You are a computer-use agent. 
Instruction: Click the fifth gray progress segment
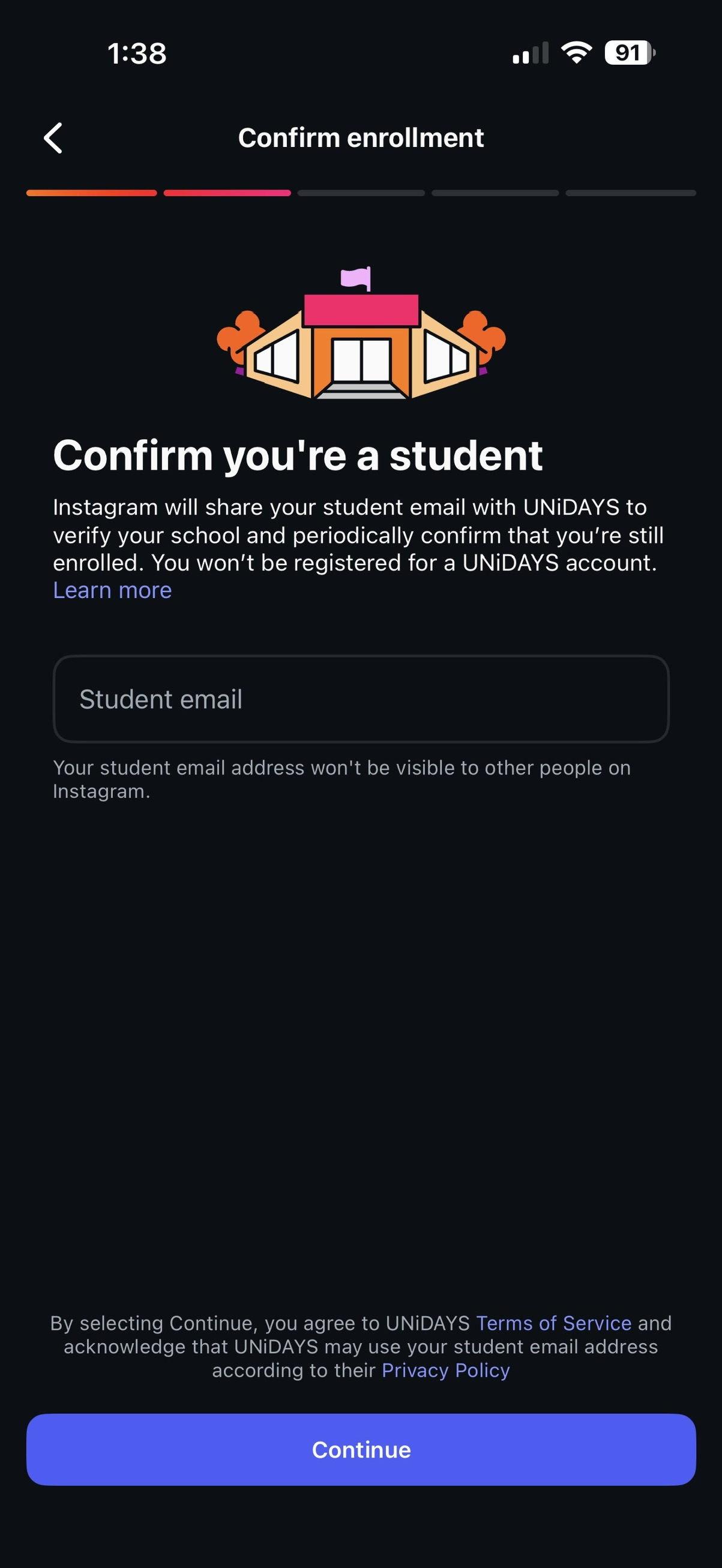point(630,193)
